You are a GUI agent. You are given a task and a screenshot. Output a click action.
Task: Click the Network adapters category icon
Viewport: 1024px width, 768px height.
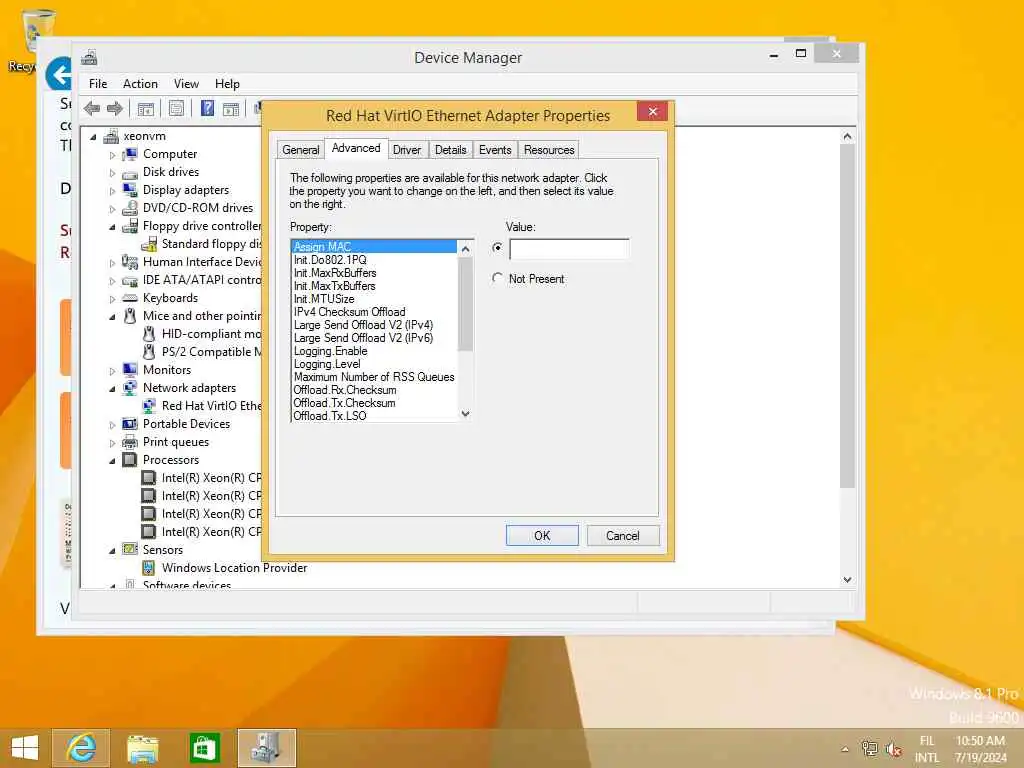[x=130, y=388]
